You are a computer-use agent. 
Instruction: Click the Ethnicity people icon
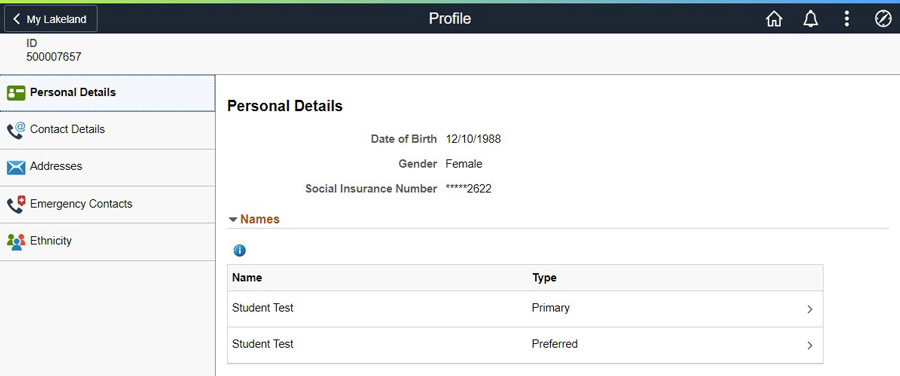(16, 242)
